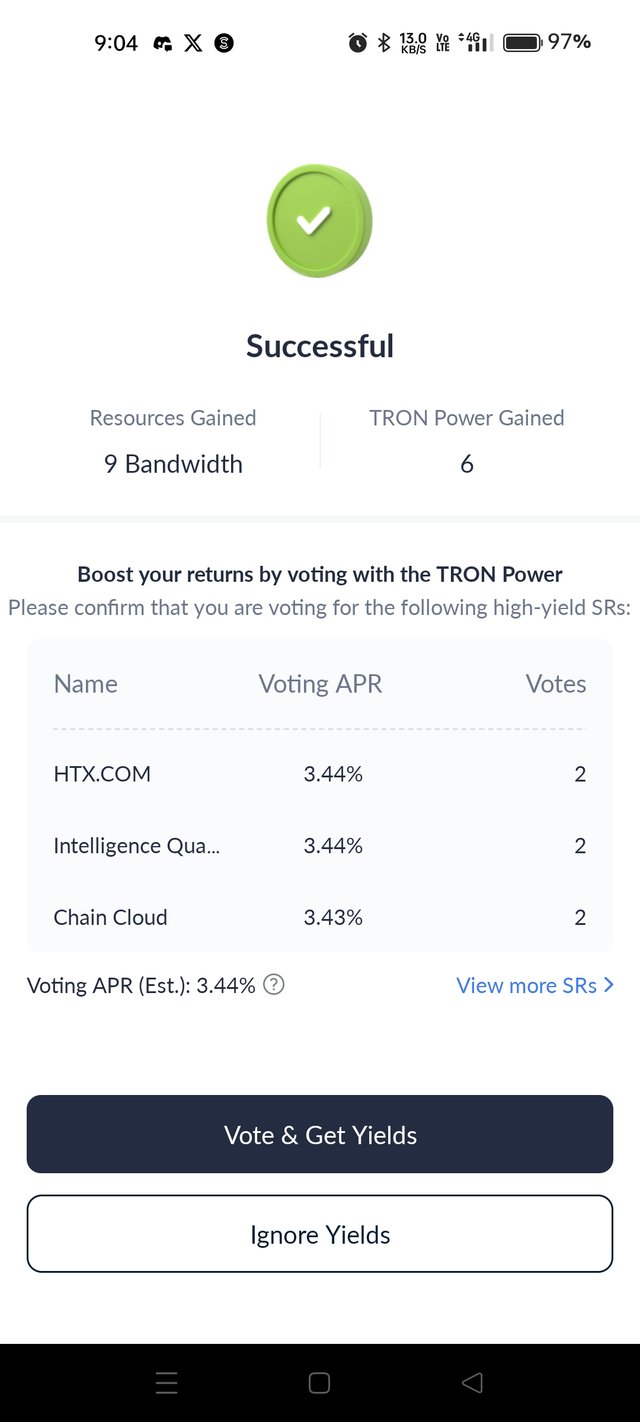Open the View more SRs link
Viewport: 640px width, 1422px height.
[x=527, y=985]
